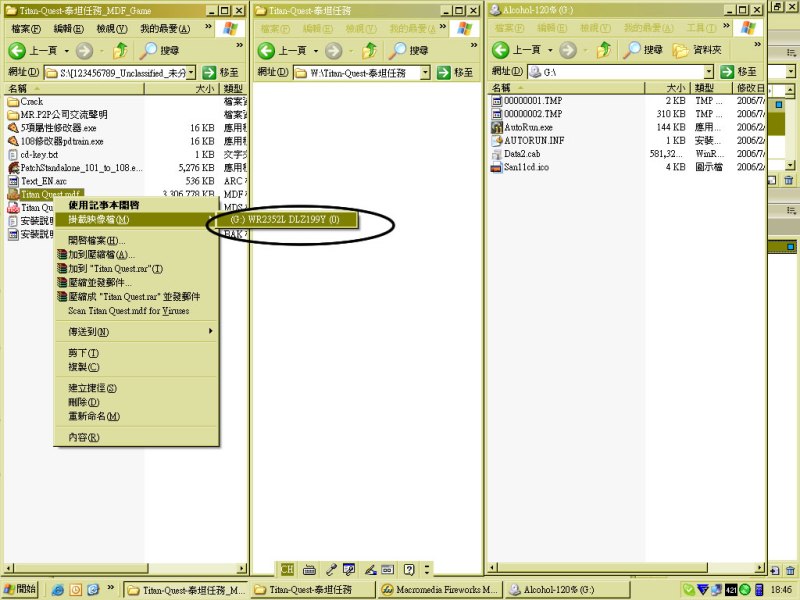Go up one folder in the W:\ window

click(x=369, y=50)
